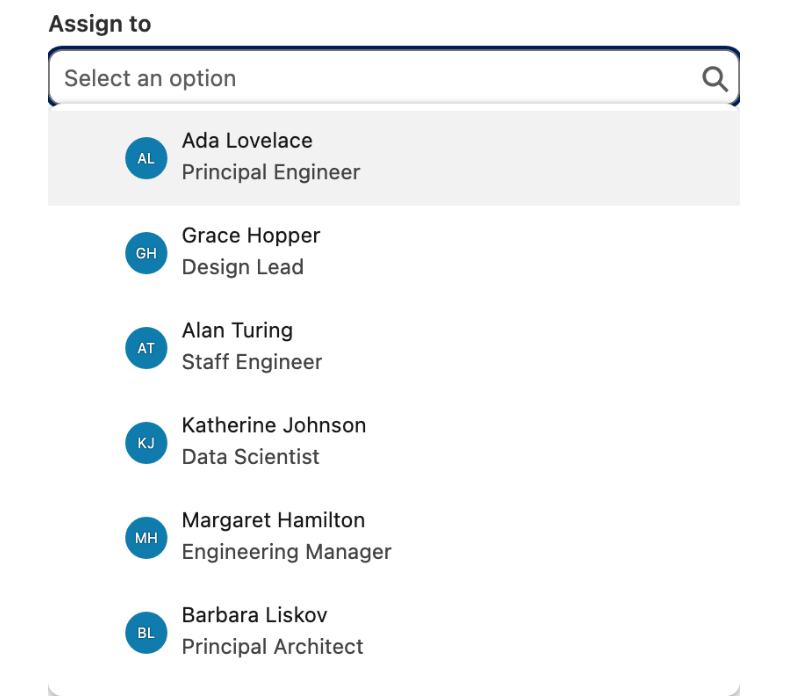Viewport: 788px width, 696px height.
Task: Select Grace Hopper option
Action: click(x=393, y=253)
